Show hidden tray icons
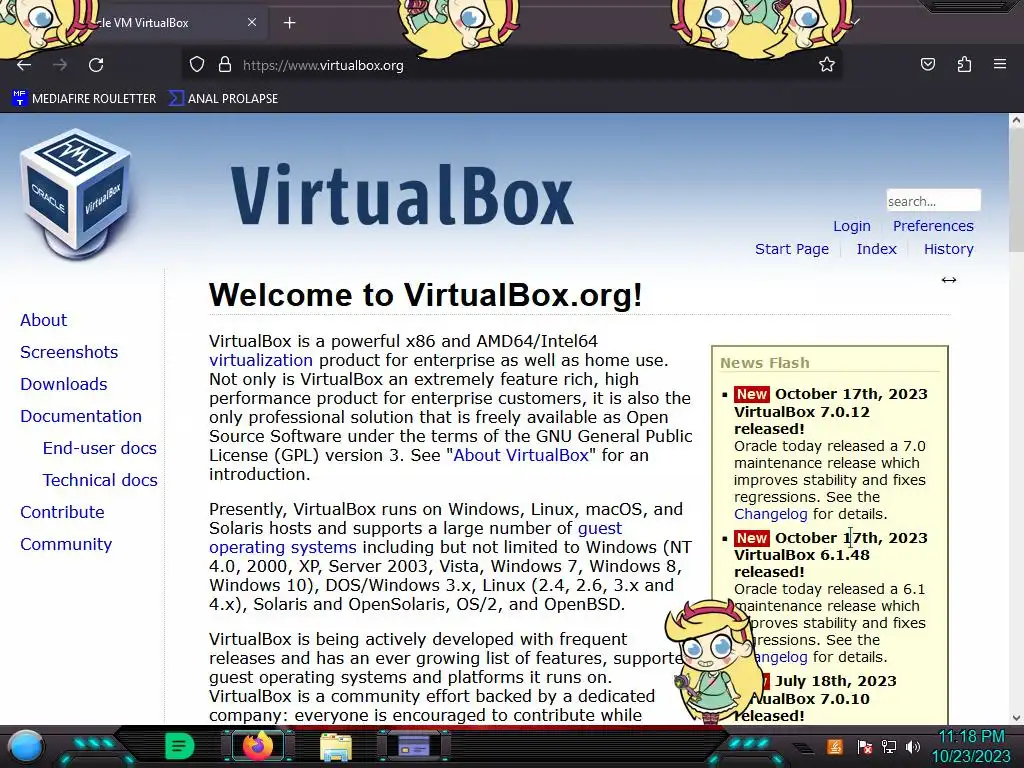 click(805, 748)
